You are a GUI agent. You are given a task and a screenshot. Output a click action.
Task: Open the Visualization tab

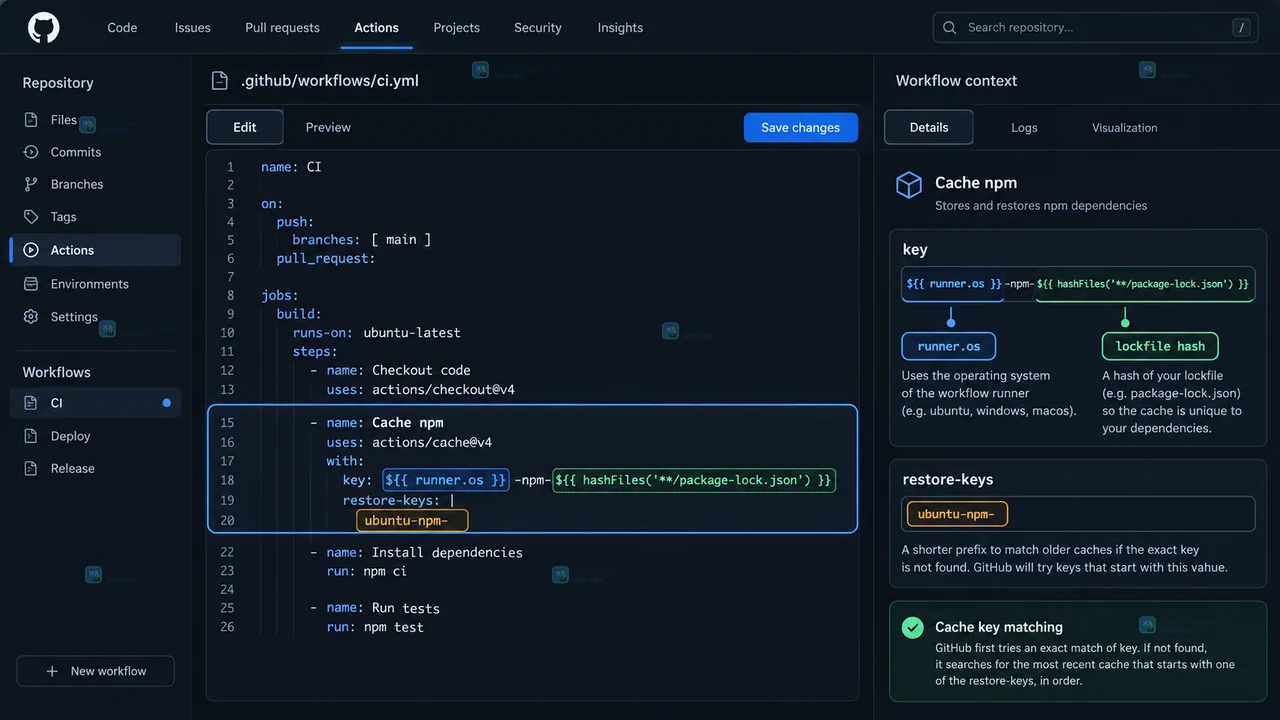[1125, 128]
